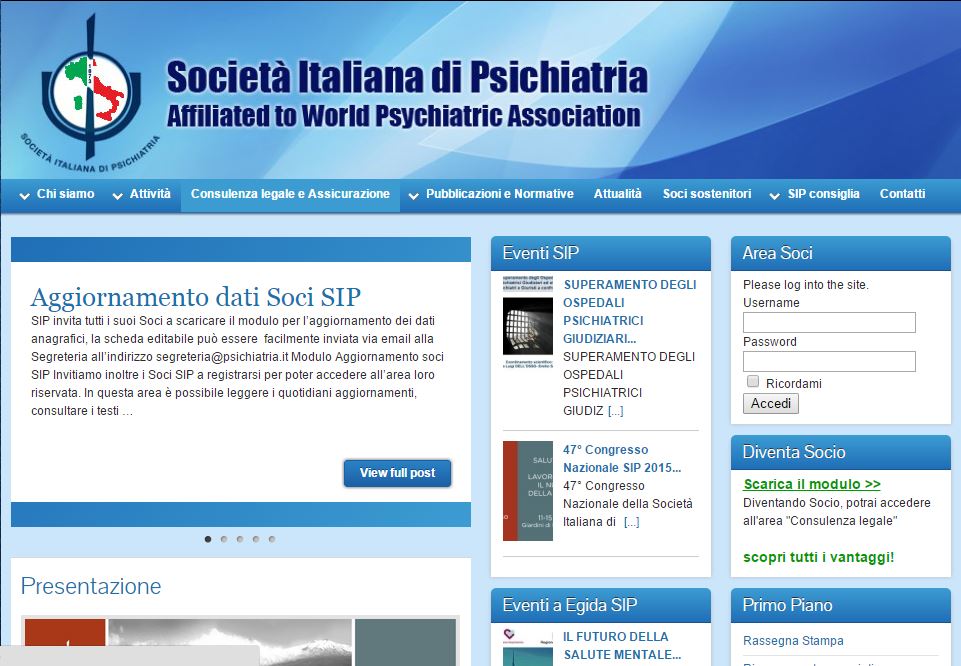Open the Scarica il modulo >> link
The image size is (961, 666).
point(811,484)
